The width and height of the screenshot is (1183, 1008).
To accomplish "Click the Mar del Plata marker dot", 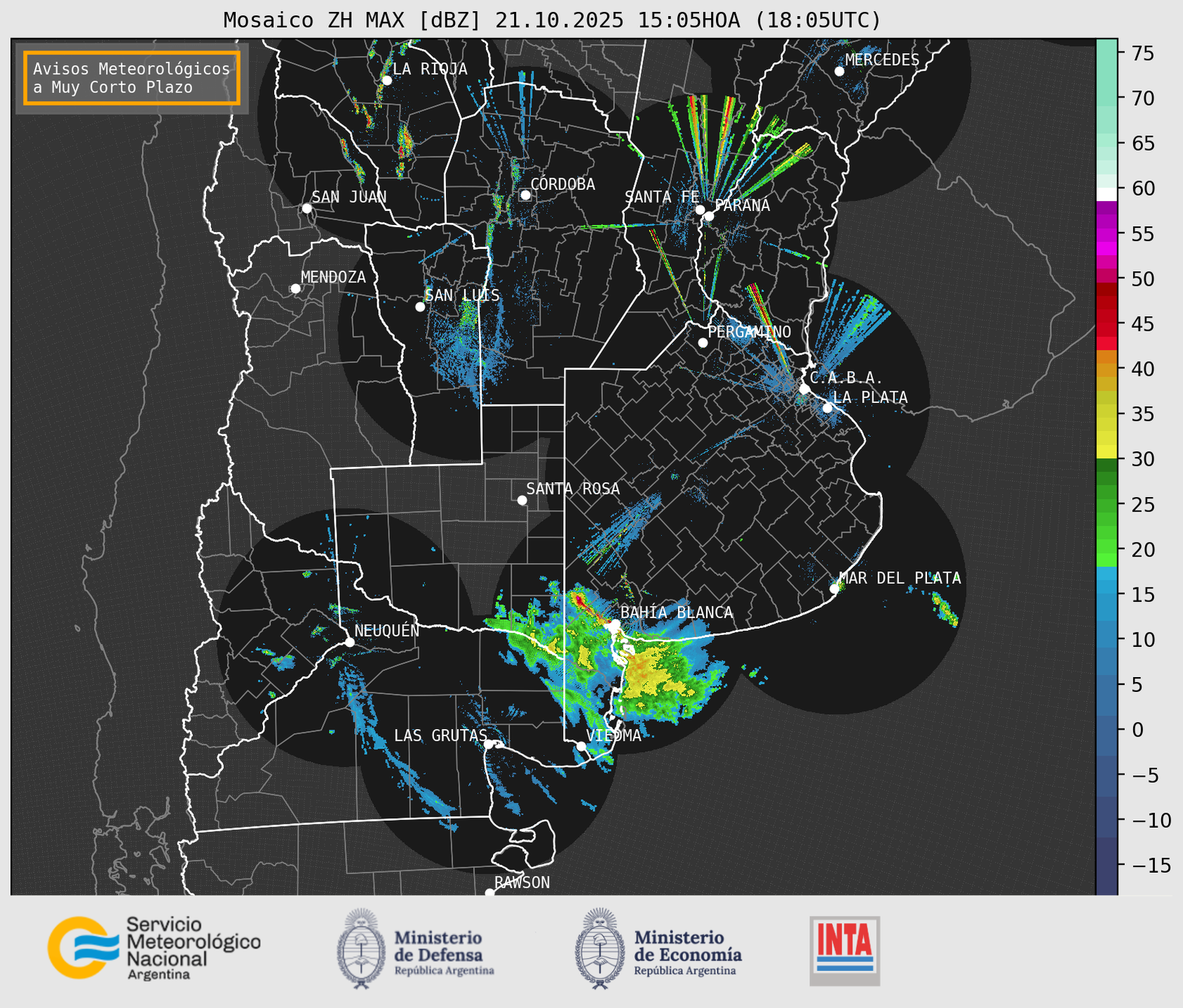I will (834, 589).
